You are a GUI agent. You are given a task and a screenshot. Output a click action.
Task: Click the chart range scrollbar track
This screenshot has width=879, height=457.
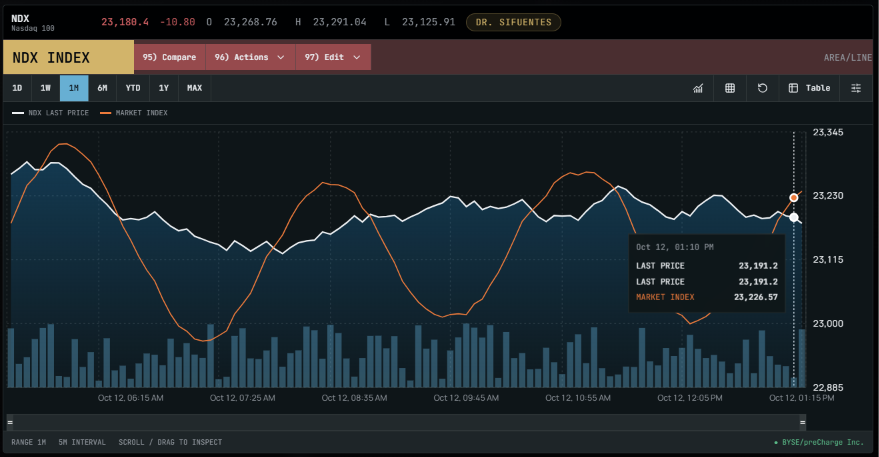click(406, 422)
